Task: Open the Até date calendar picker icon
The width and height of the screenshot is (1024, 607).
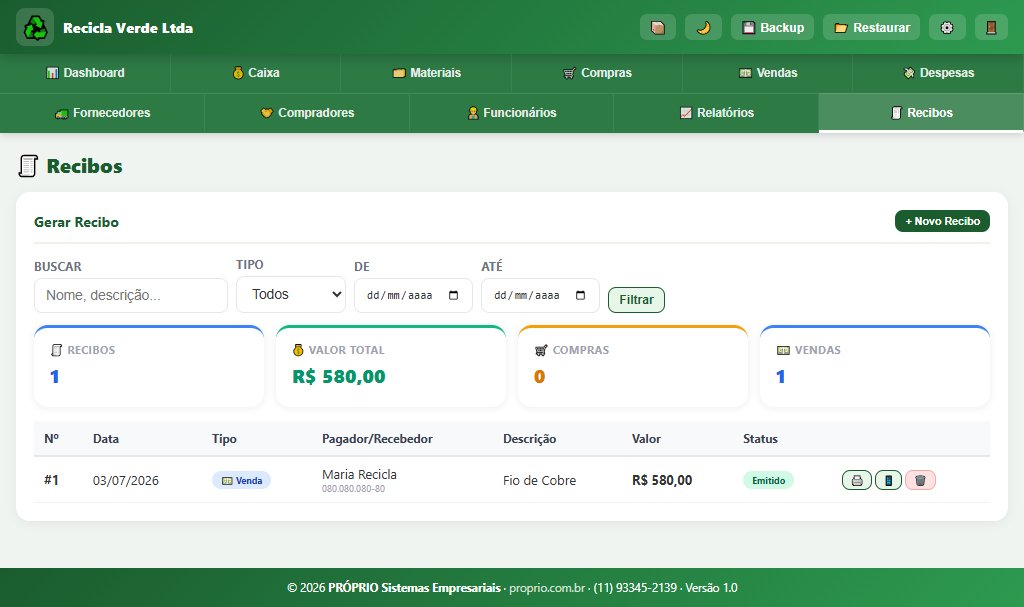Action: 581,295
